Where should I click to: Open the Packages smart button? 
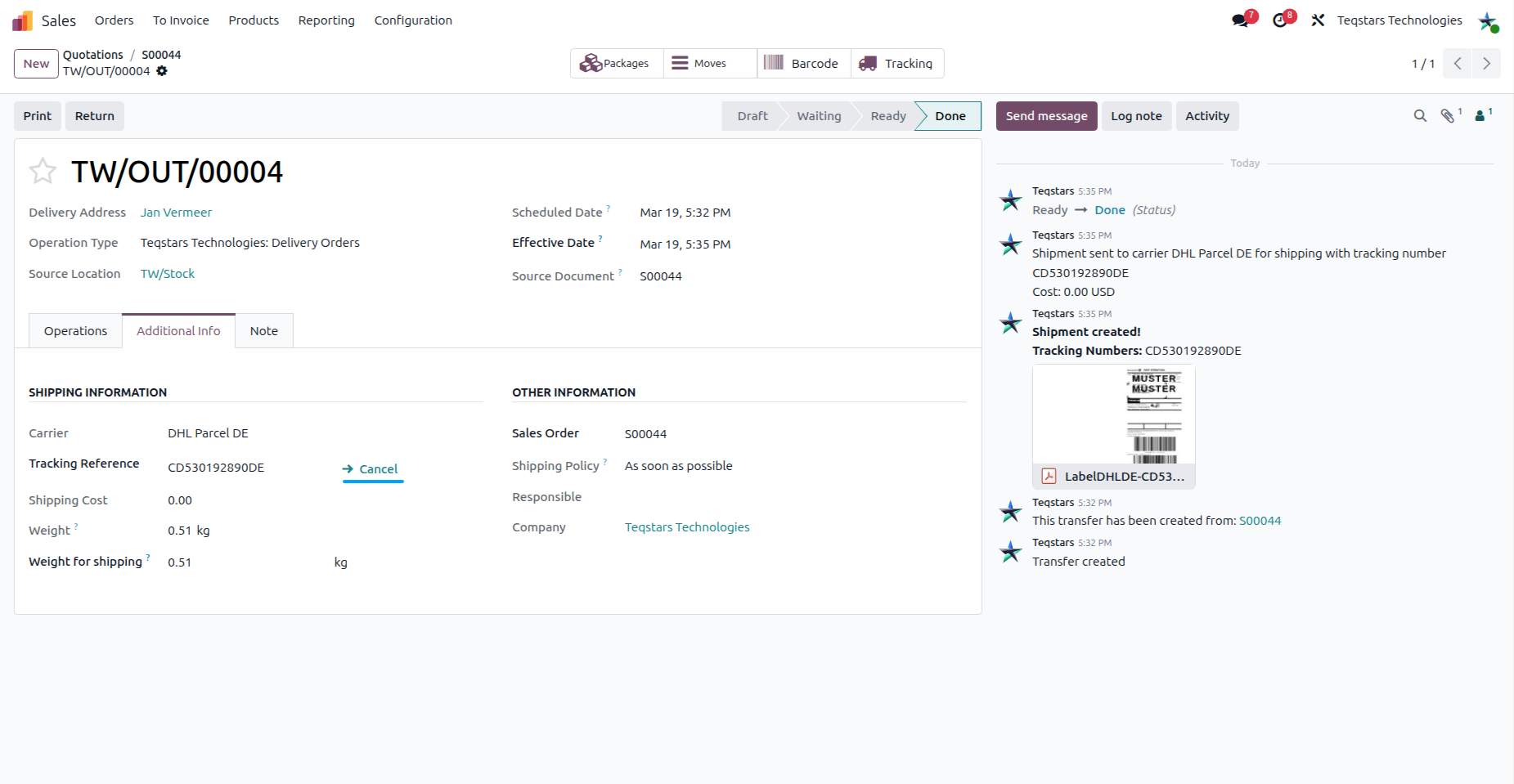(617, 64)
